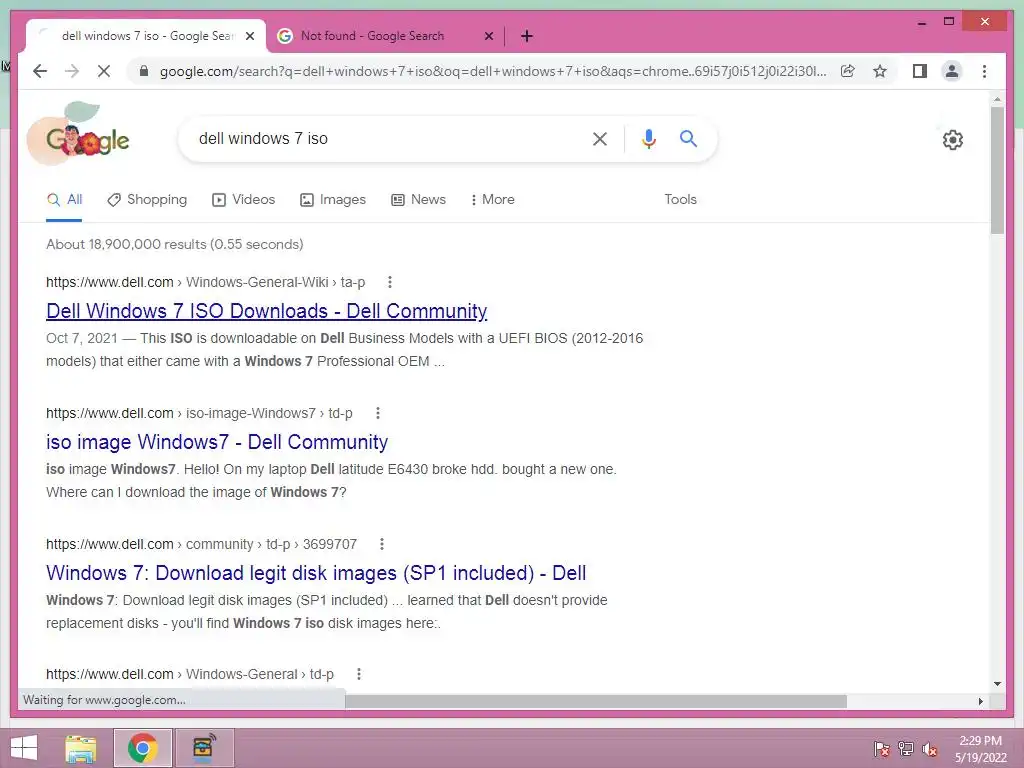Viewport: 1024px width, 768px height.
Task: Open the search Tools options
Action: (x=680, y=200)
